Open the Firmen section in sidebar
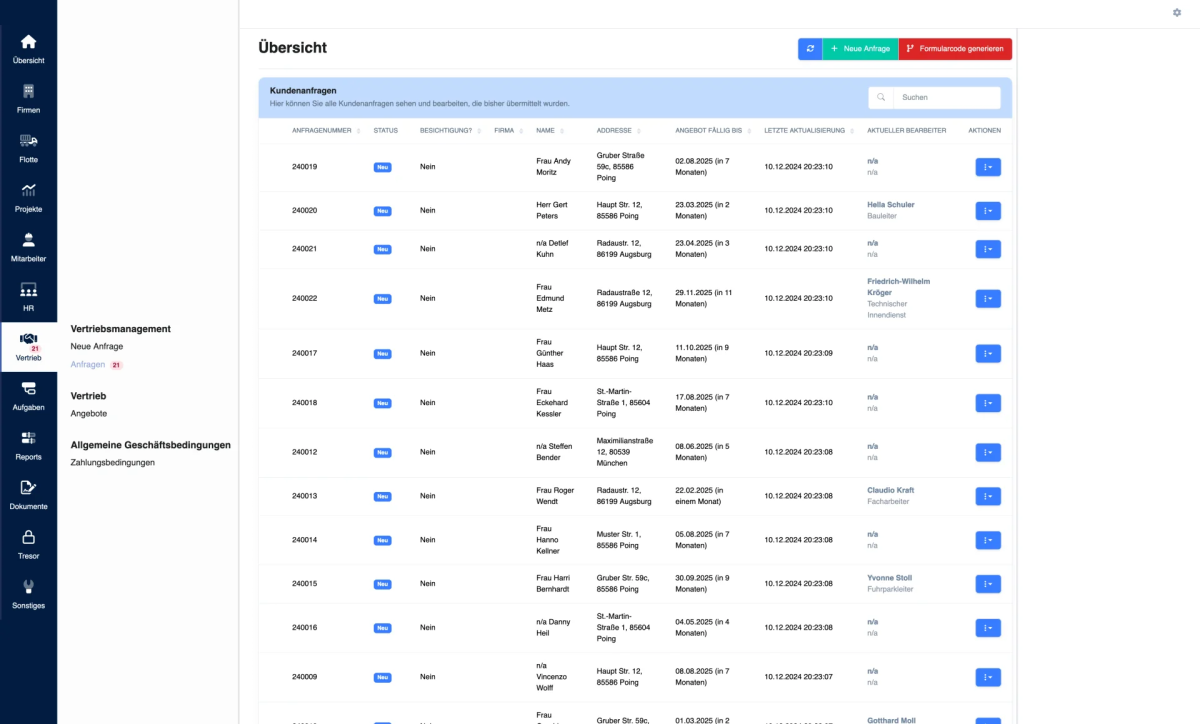The height and width of the screenshot is (724, 1200). [x=28, y=98]
